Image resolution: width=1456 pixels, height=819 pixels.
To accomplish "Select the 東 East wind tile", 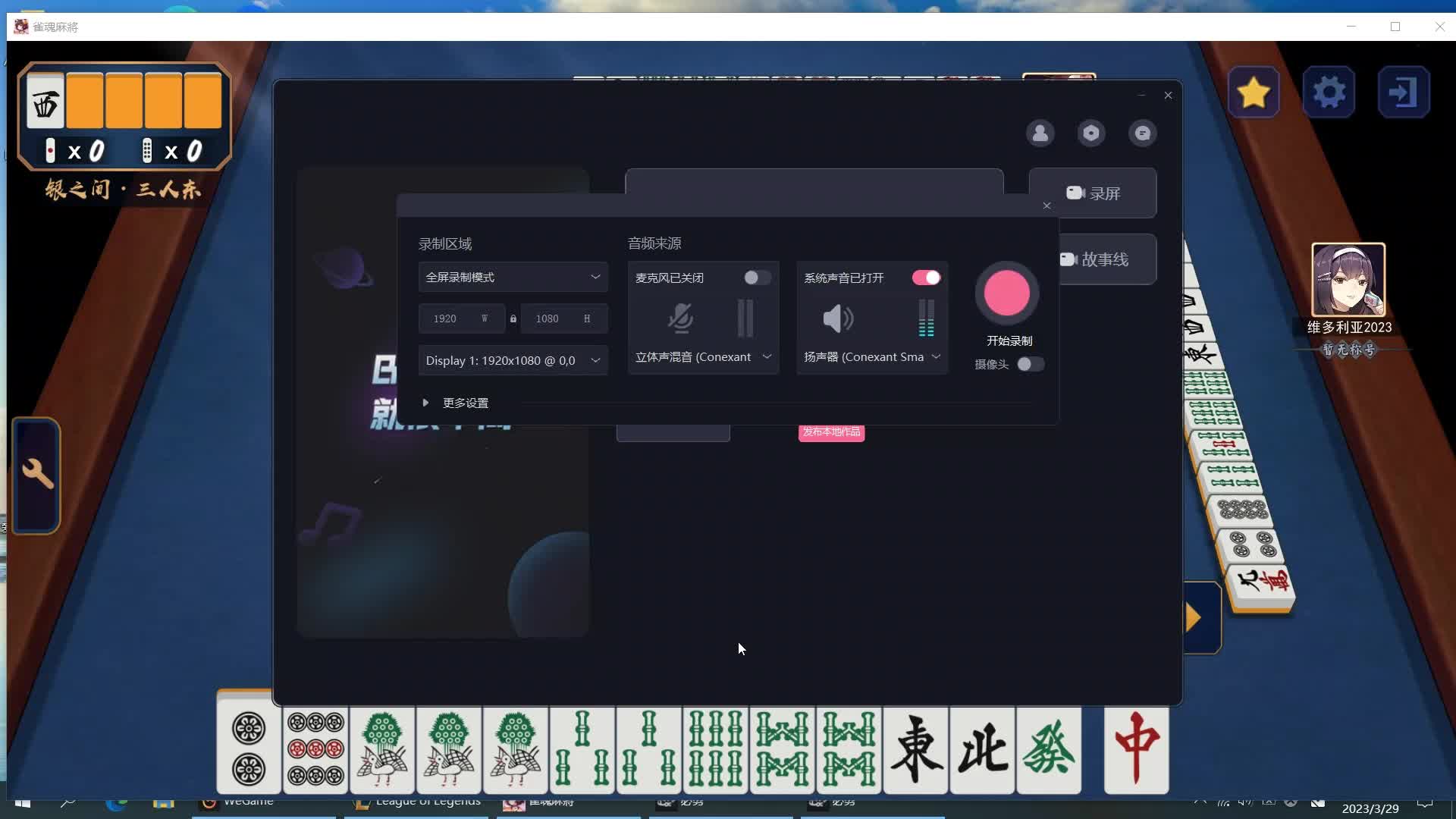I will tap(916, 749).
